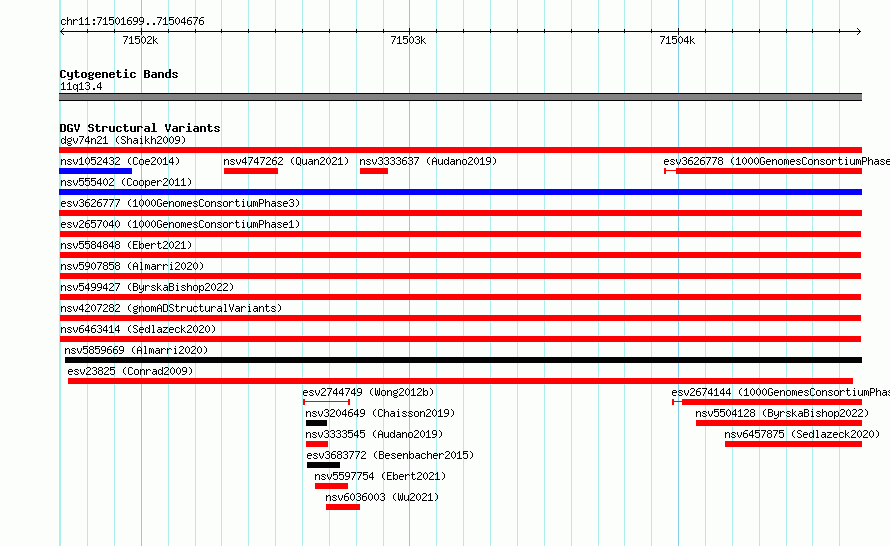Open the nsv4747262 (Quan2021) label
890x546 pixels.
(286, 161)
